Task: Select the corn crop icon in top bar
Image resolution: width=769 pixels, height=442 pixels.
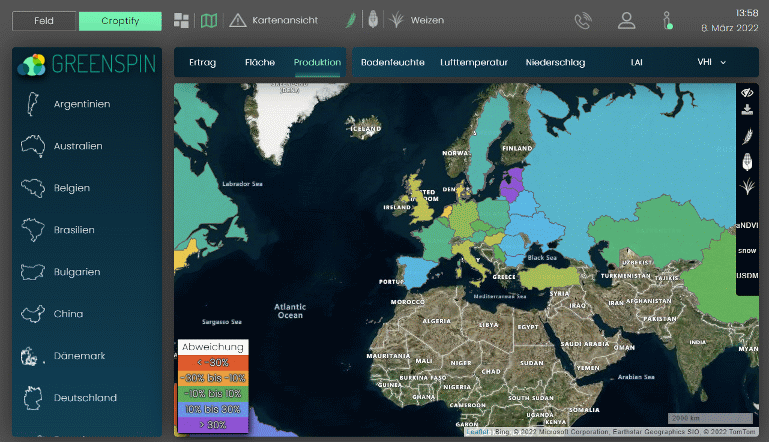Action: 371,19
